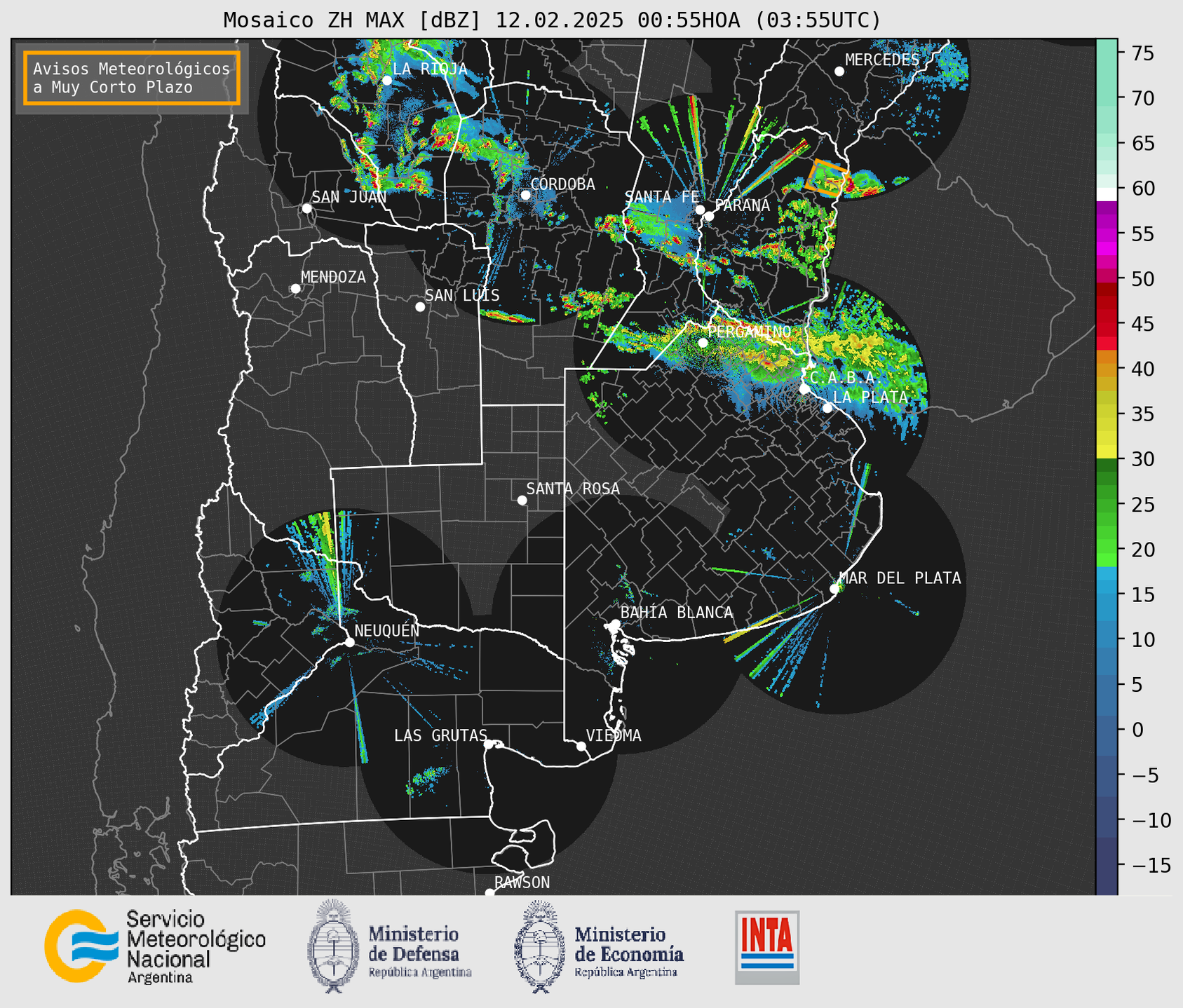Click the VIEDMA city marker dot
The width and height of the screenshot is (1183, 1008).
click(581, 746)
